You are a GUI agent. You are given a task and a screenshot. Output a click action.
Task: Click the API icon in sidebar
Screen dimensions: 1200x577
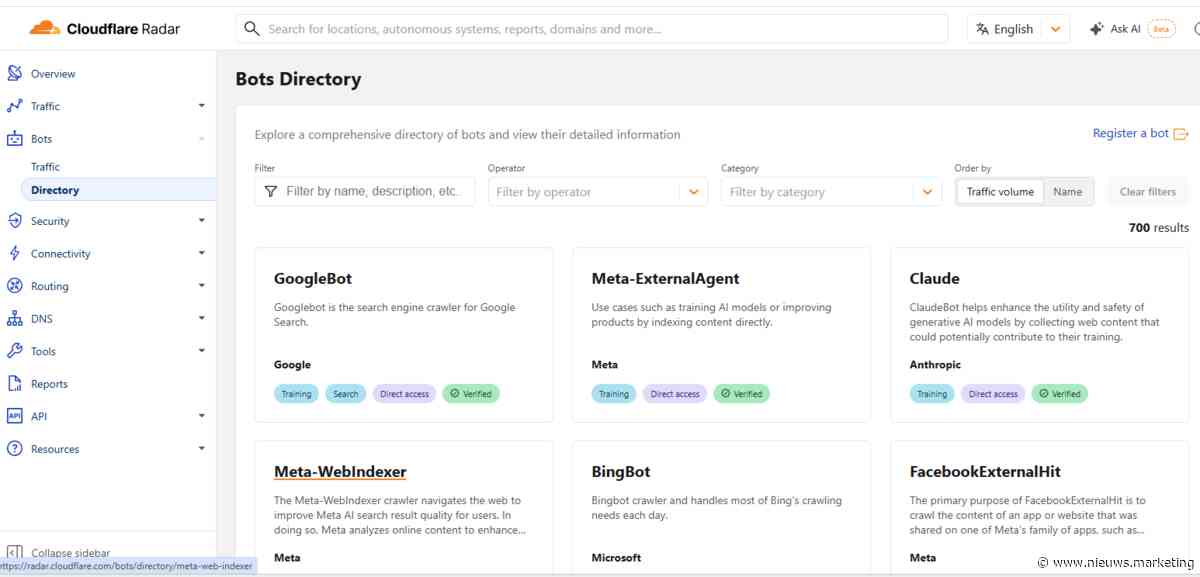click(x=14, y=416)
